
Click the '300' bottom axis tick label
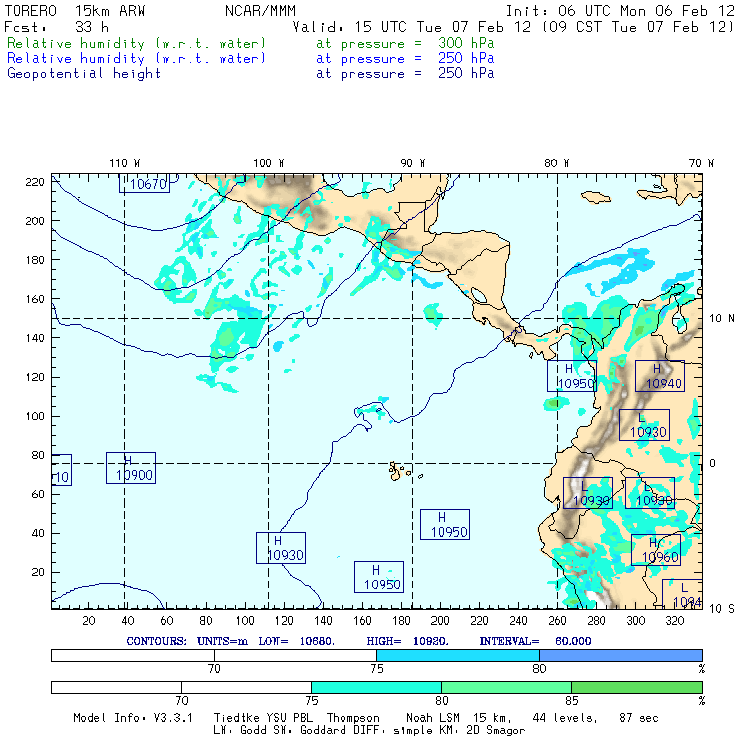point(635,621)
